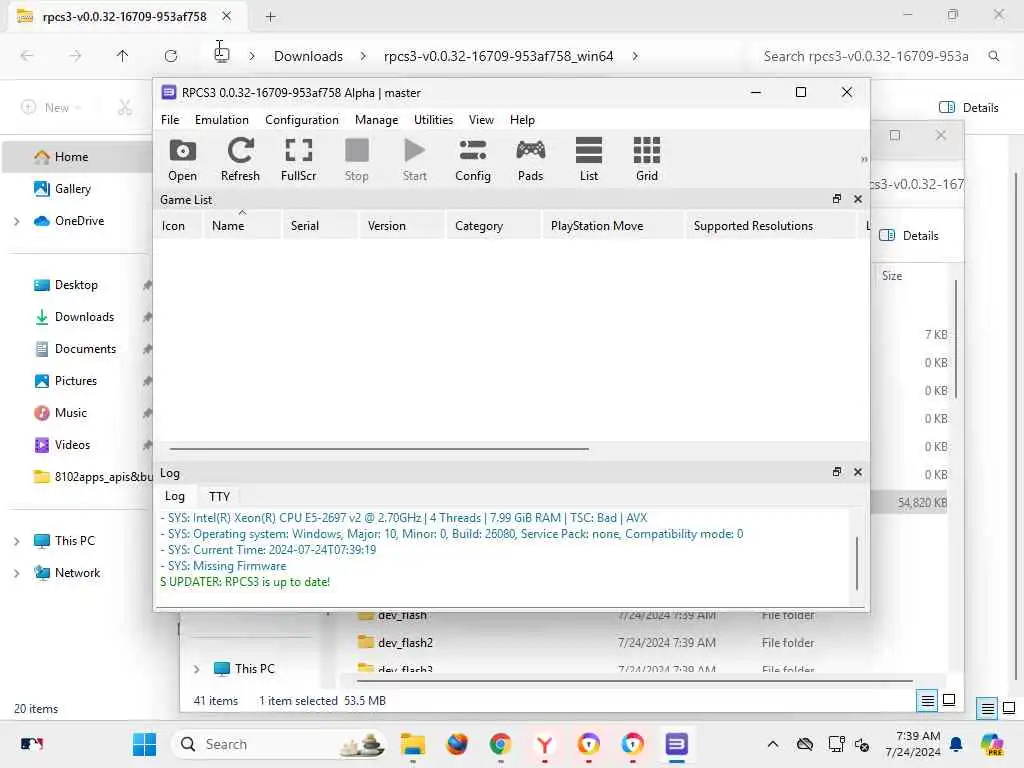
Task: Close the Log panel
Action: 857,472
